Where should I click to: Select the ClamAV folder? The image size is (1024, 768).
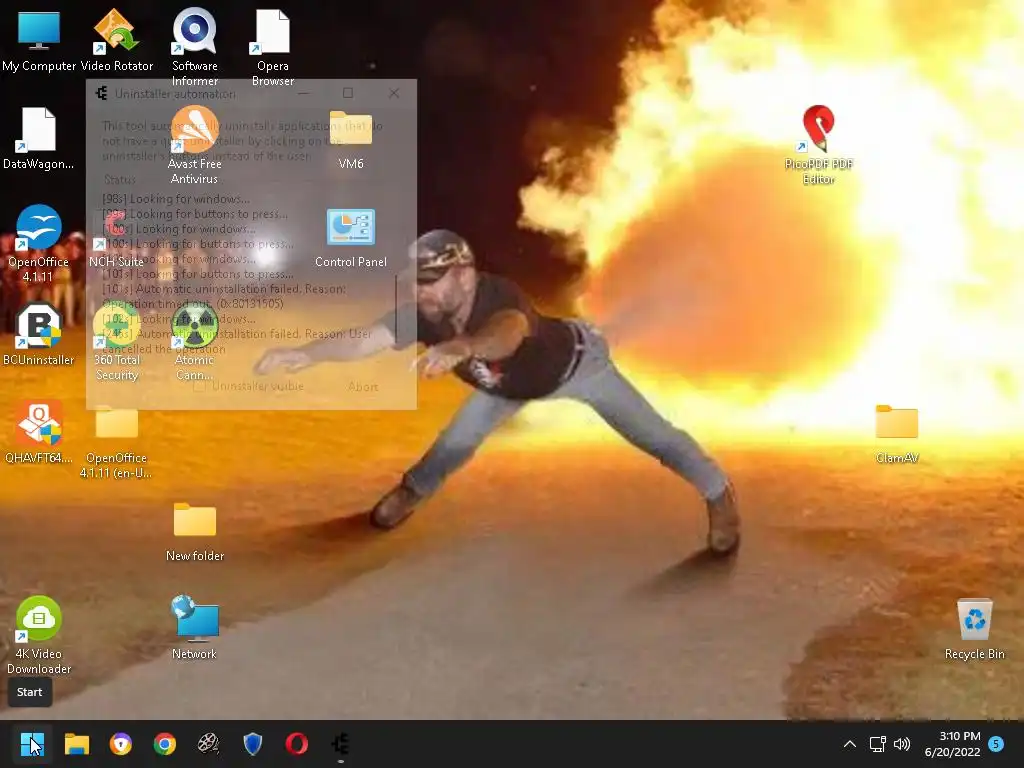click(x=897, y=434)
